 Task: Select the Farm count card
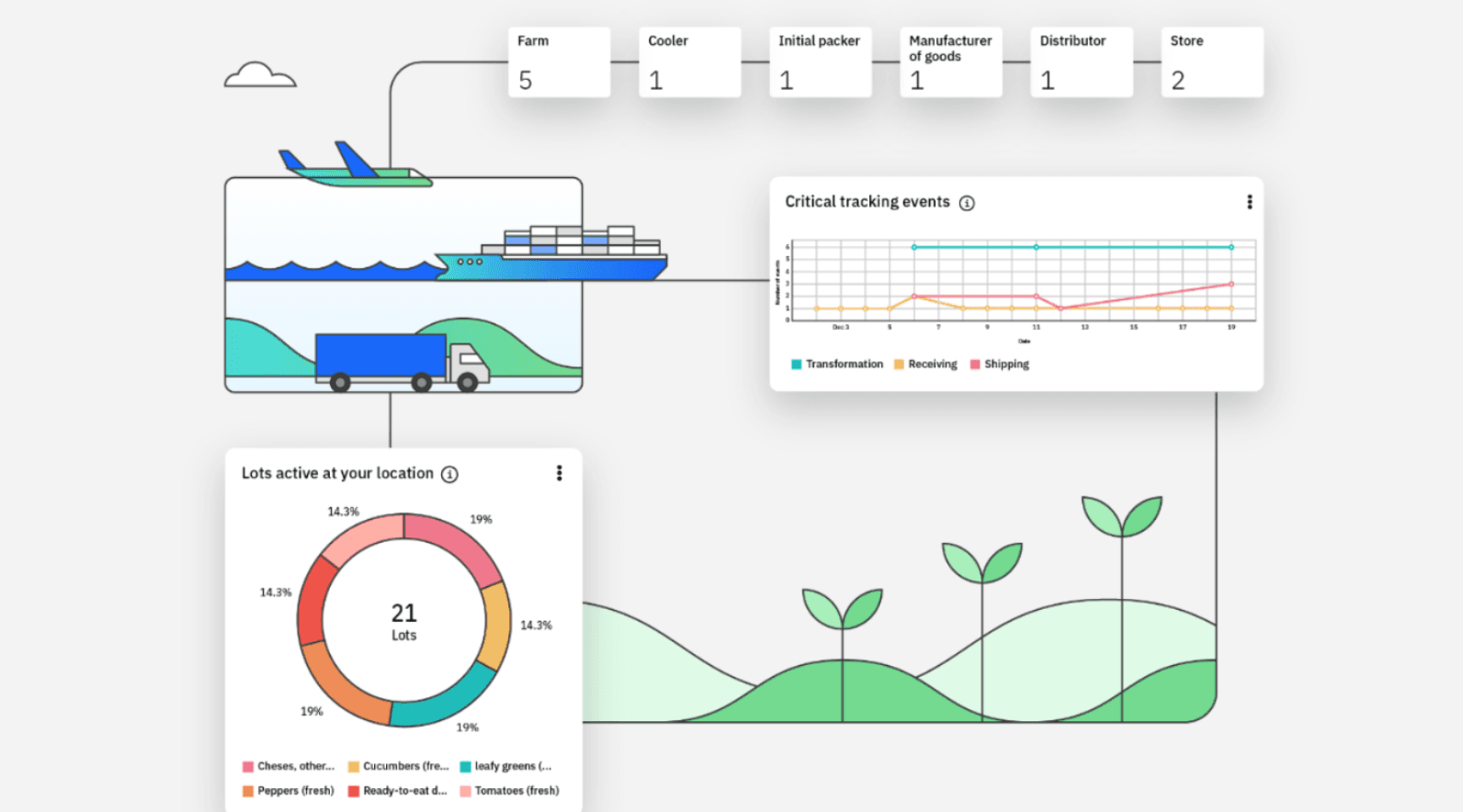tap(559, 62)
